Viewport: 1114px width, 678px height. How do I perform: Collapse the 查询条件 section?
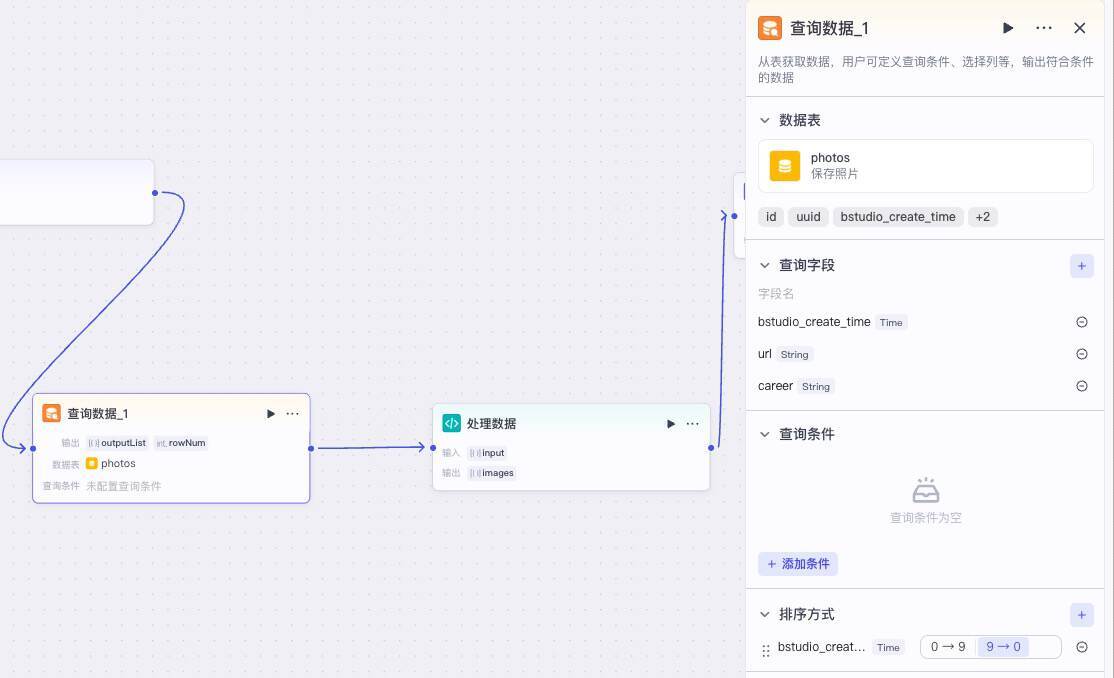765,434
